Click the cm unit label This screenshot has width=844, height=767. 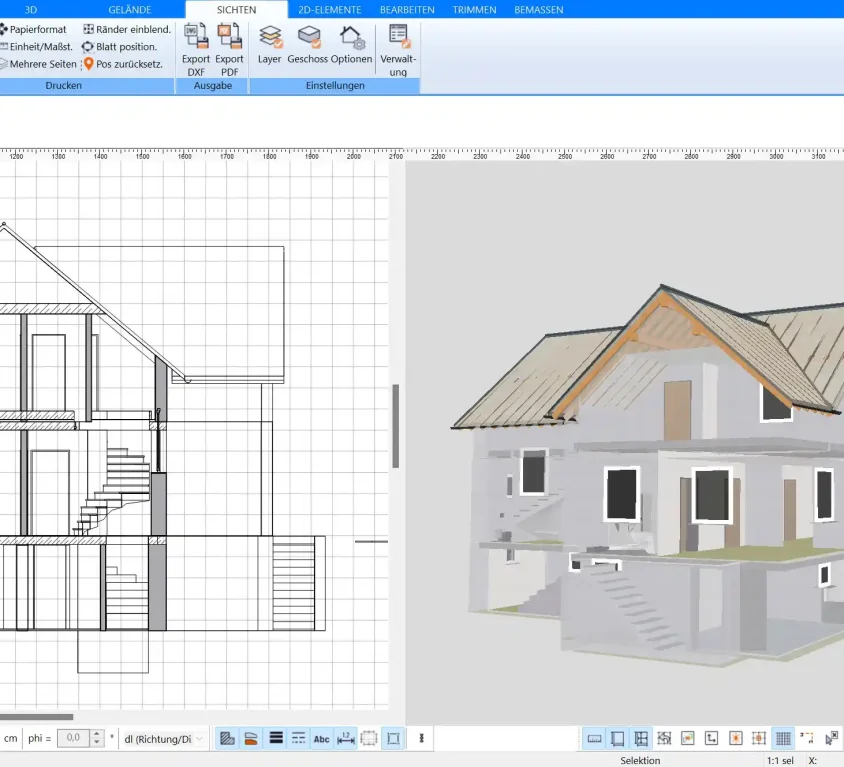pyautogui.click(x=11, y=738)
